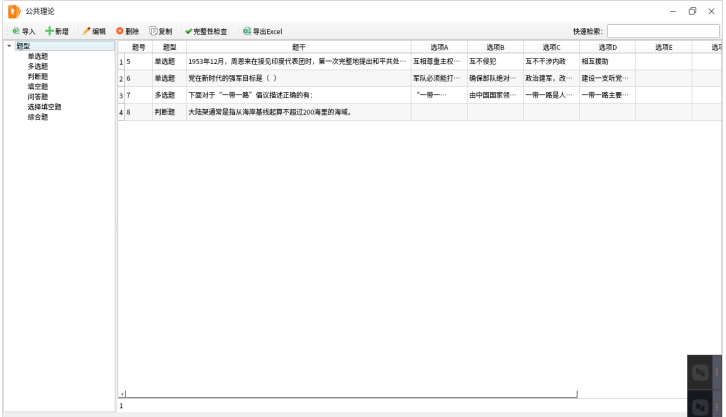The width and height of the screenshot is (726, 417).
Task: Select 综合题 in the tree
Action: pyautogui.click(x=38, y=117)
